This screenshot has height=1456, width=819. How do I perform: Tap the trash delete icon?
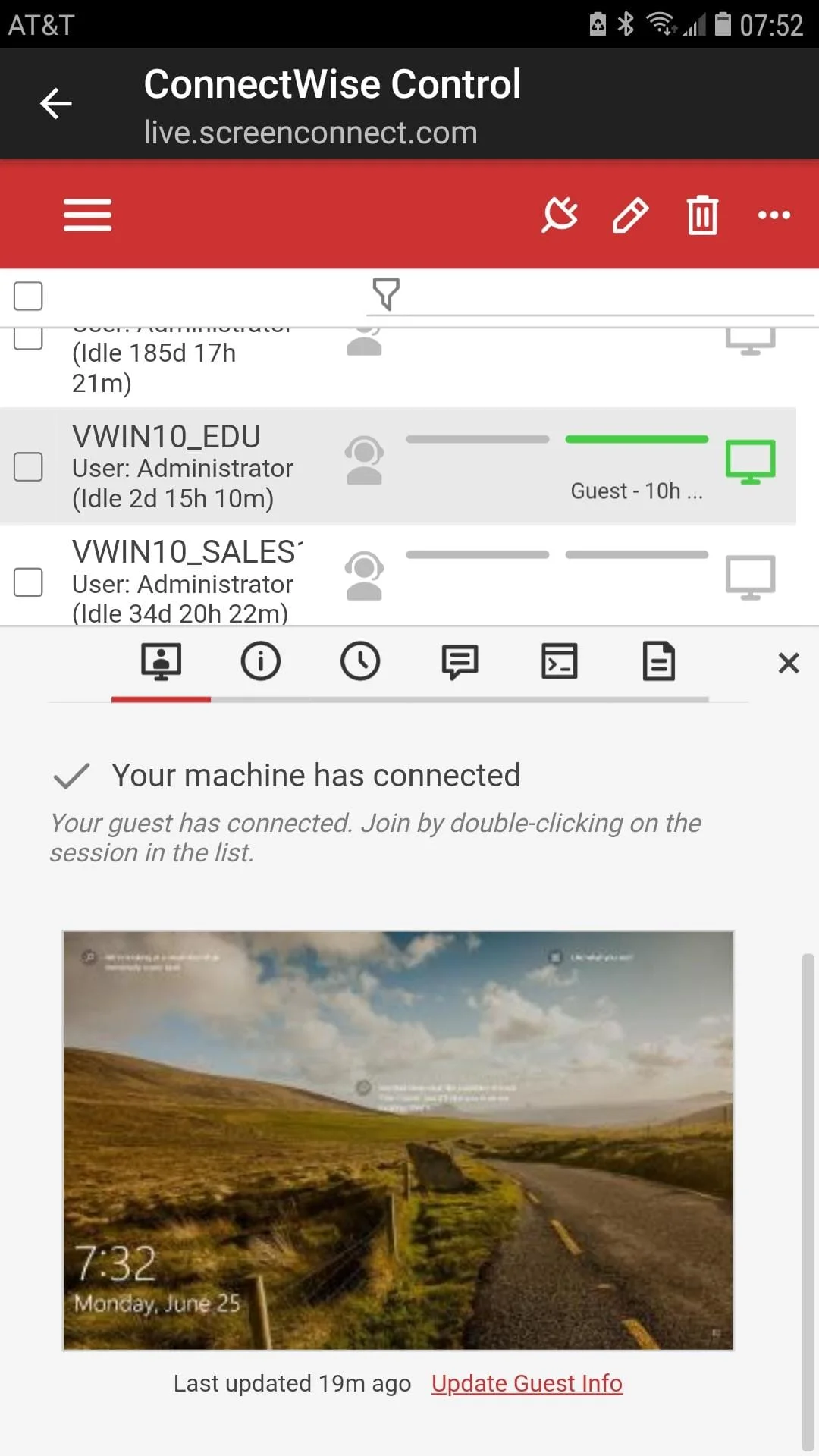(702, 215)
